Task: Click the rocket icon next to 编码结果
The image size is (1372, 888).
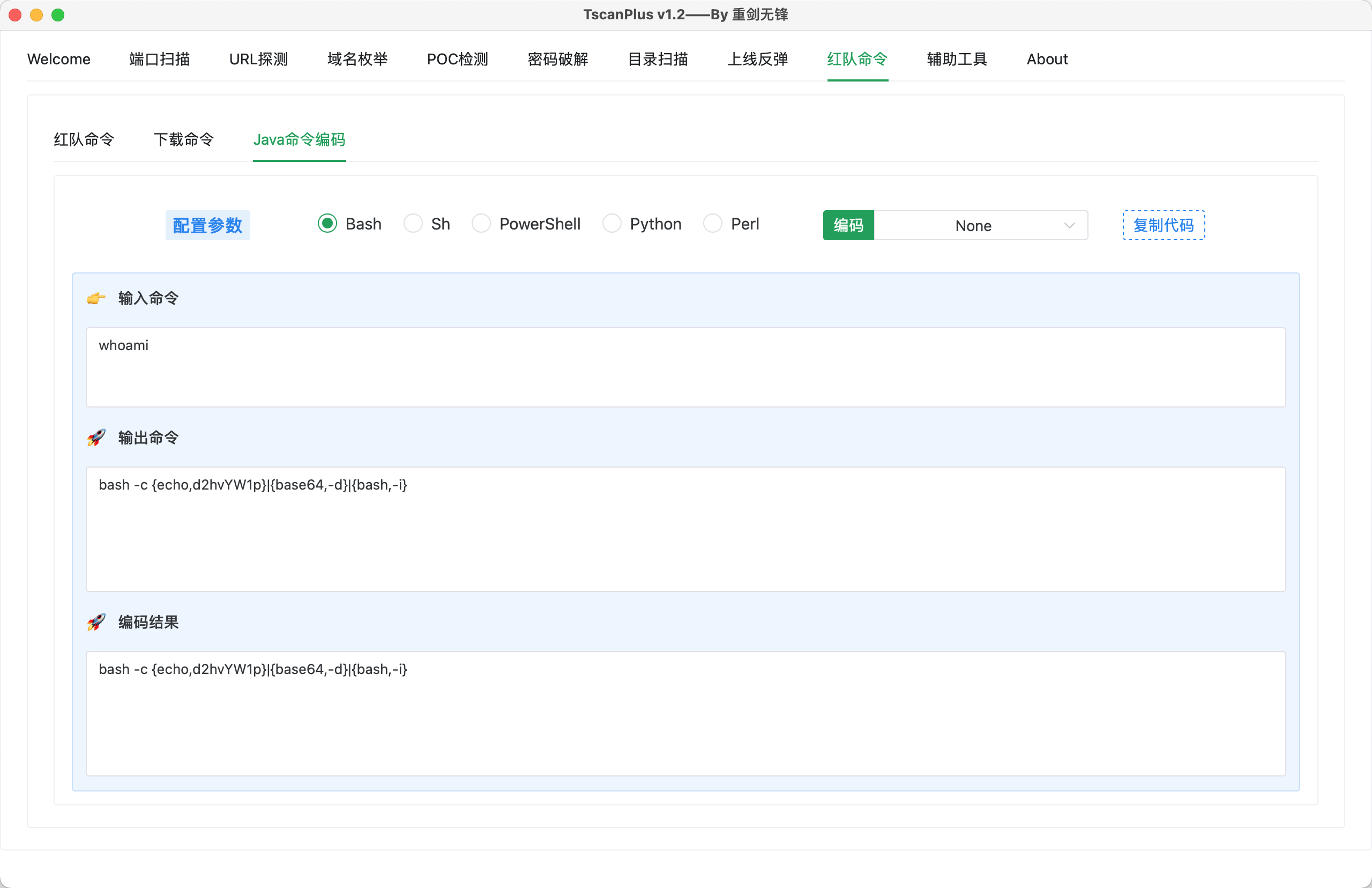Action: tap(96, 622)
